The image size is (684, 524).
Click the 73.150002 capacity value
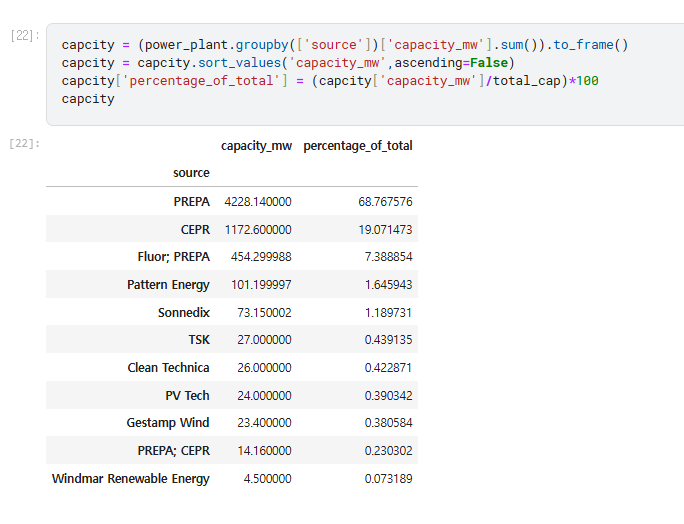(x=264, y=312)
